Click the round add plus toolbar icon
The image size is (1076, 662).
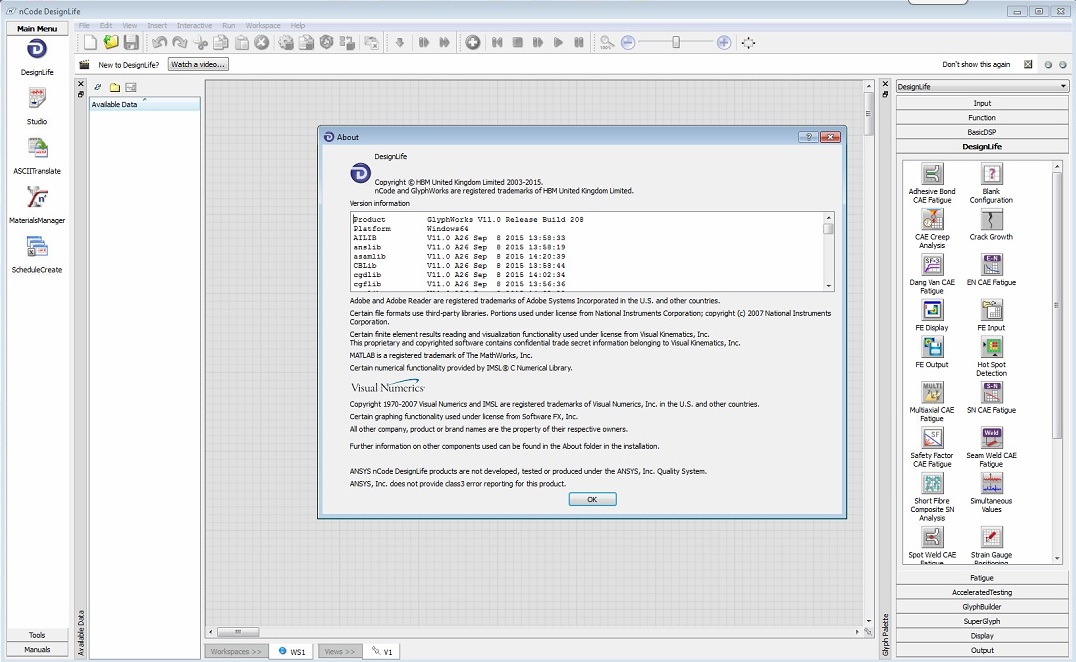473,43
